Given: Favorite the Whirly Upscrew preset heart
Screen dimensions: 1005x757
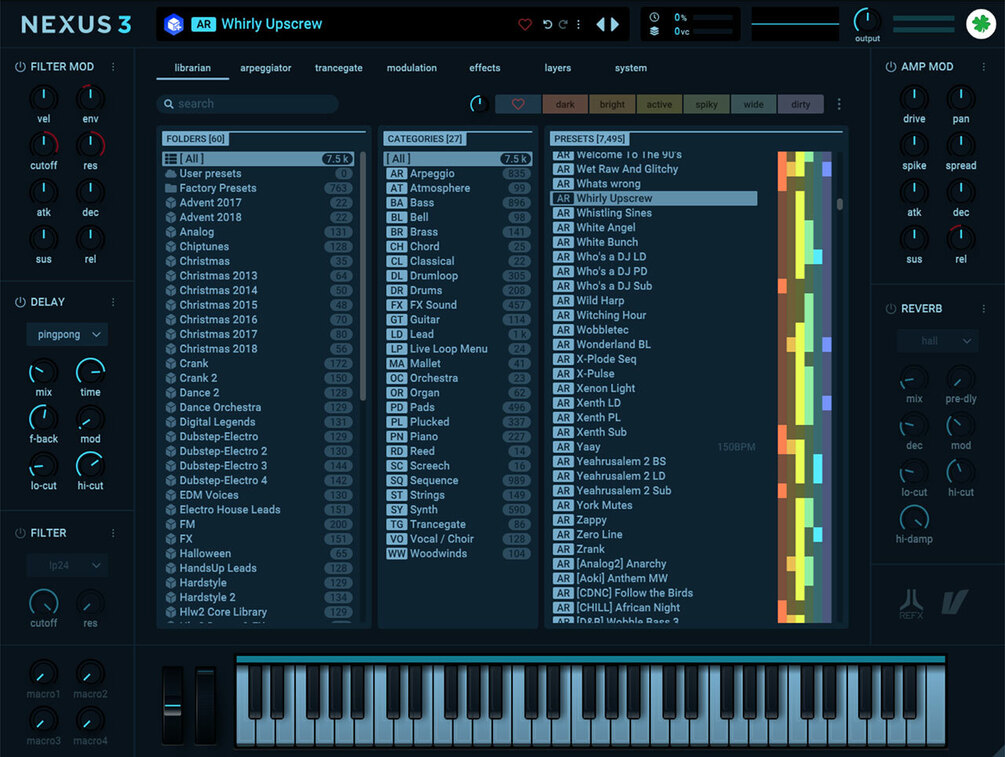Looking at the screenshot, I should [x=525, y=24].
